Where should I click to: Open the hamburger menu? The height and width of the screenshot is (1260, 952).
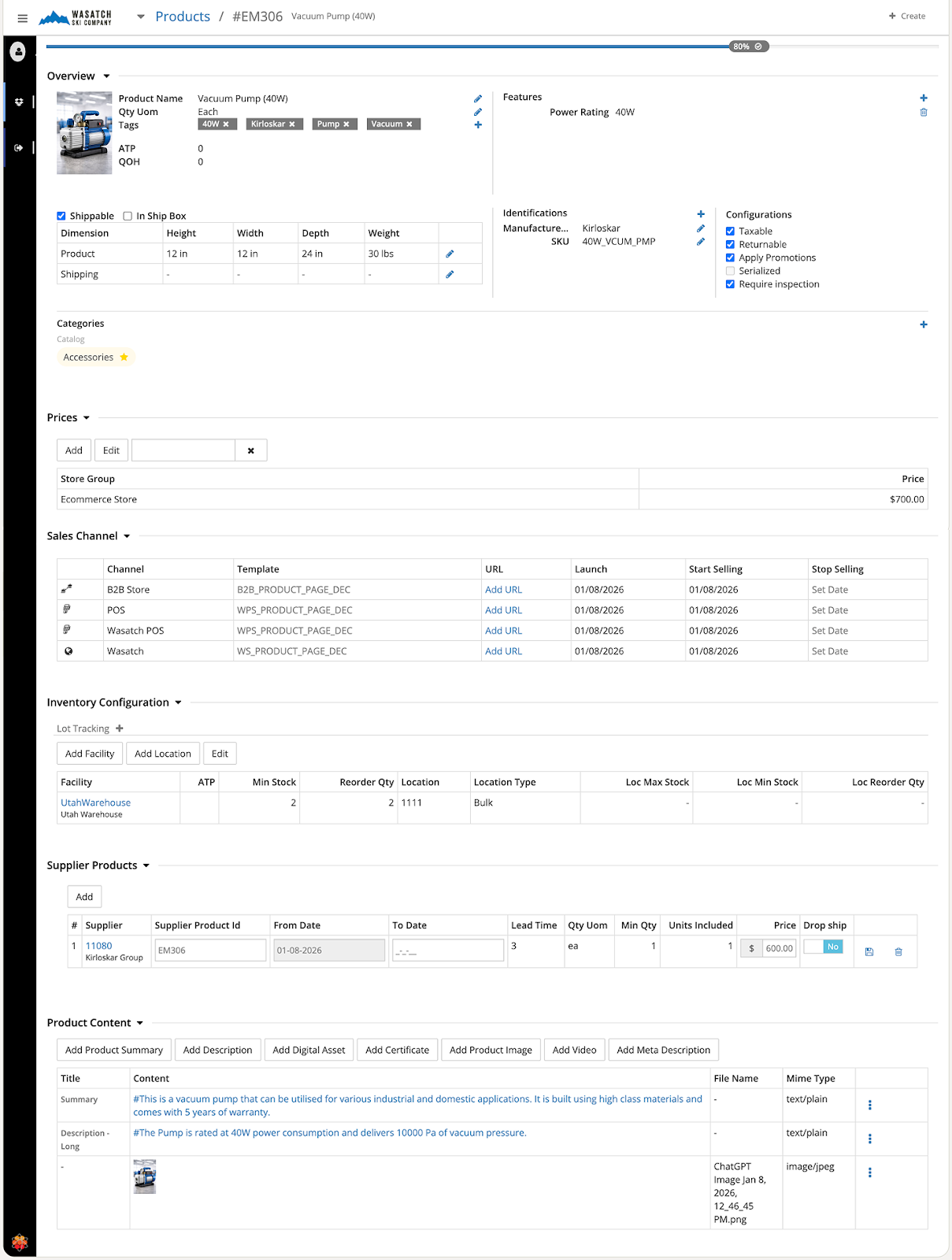pos(22,18)
